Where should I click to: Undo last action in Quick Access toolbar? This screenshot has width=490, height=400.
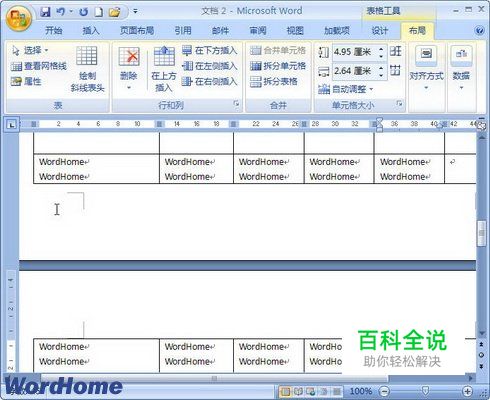click(60, 12)
